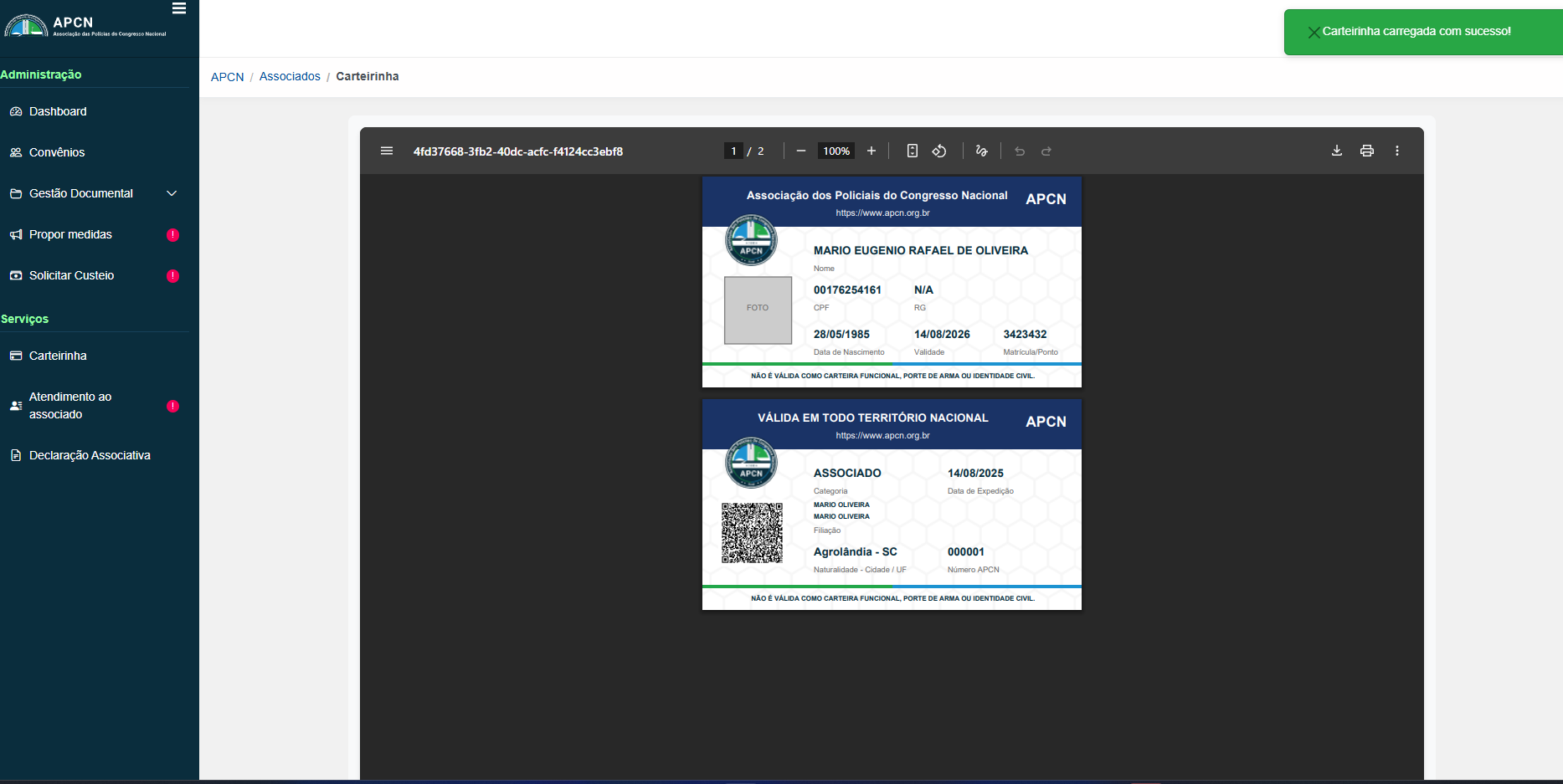Viewport: 1563px width, 784px height.
Task: Click the APCN breadcrumb link
Action: pyautogui.click(x=227, y=76)
